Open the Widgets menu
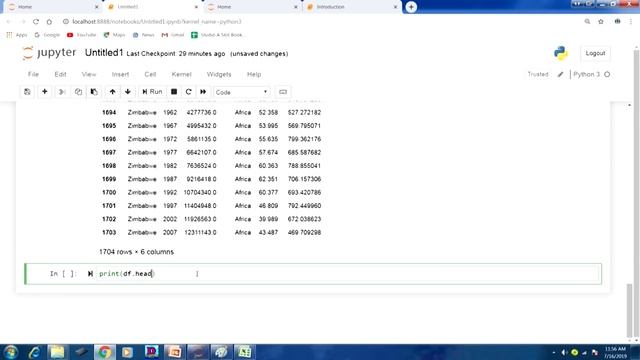This screenshot has width=640, height=360. coord(219,74)
